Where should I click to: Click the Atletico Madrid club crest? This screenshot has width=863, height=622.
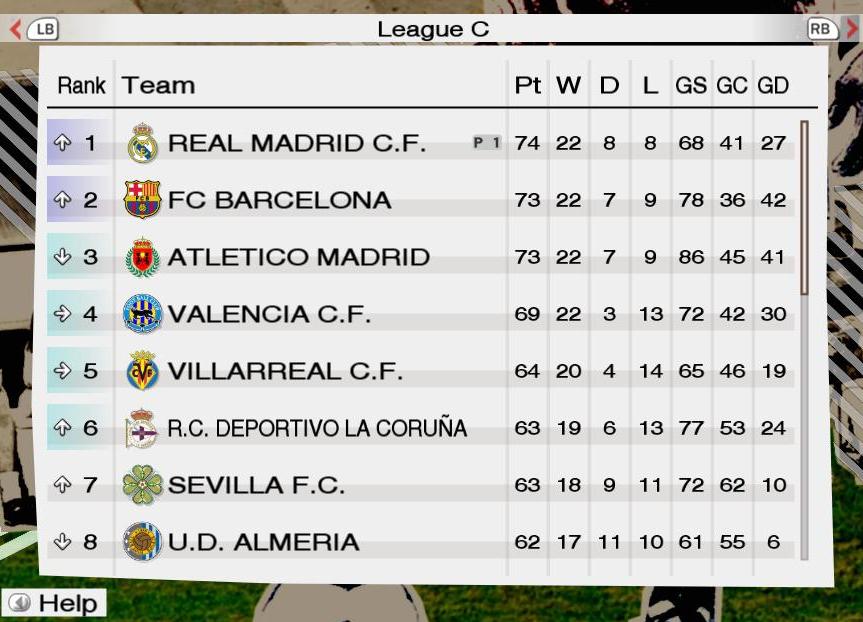(x=143, y=257)
